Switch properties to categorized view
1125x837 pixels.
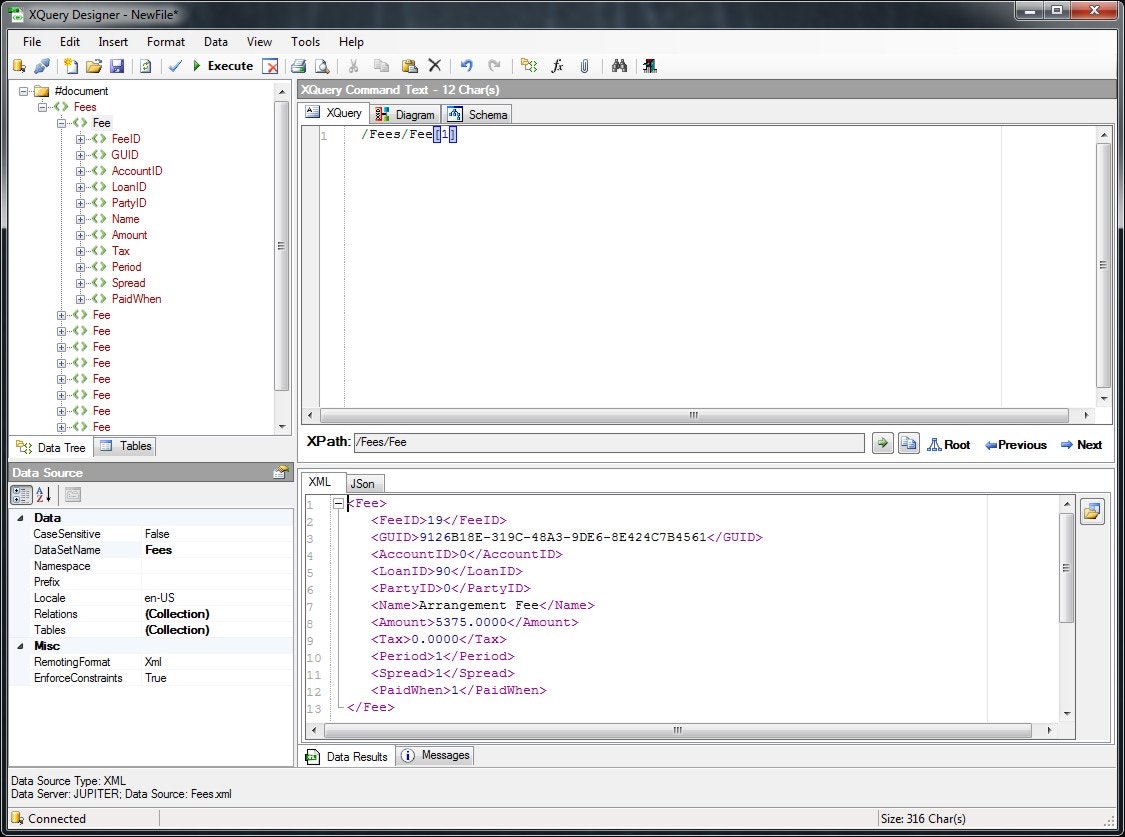click(20, 494)
